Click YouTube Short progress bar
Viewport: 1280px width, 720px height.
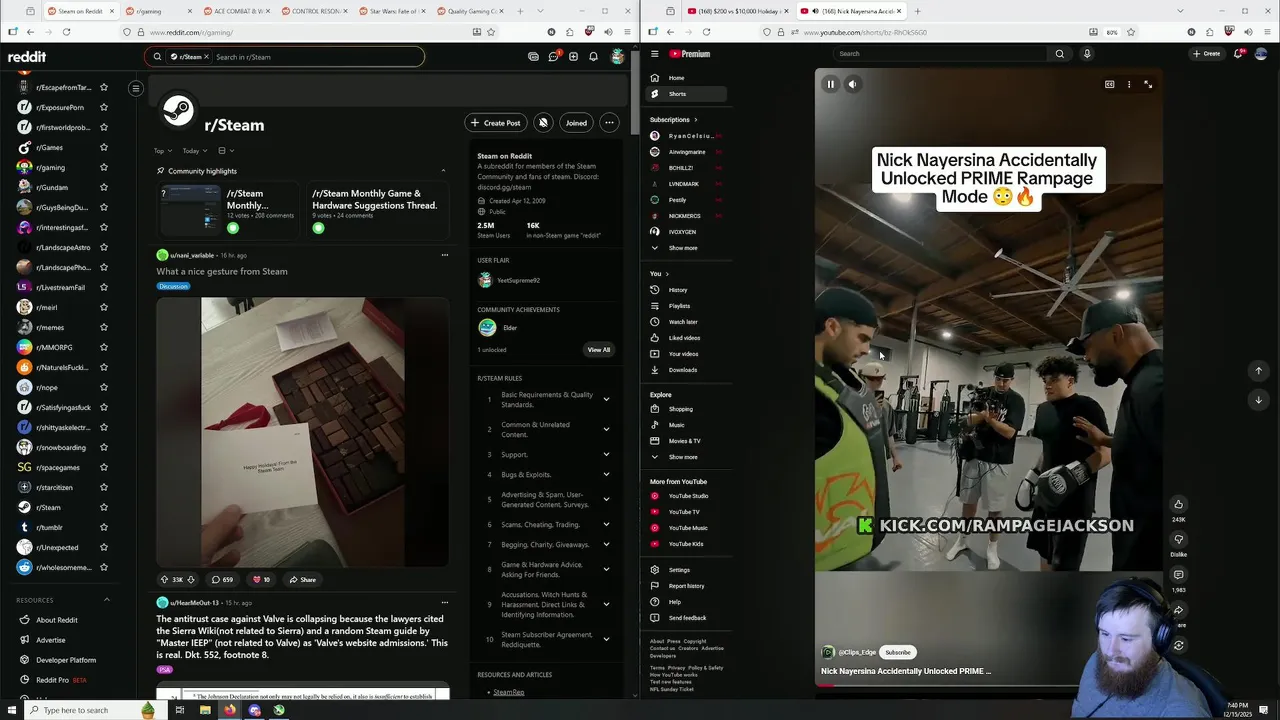tap(988, 686)
